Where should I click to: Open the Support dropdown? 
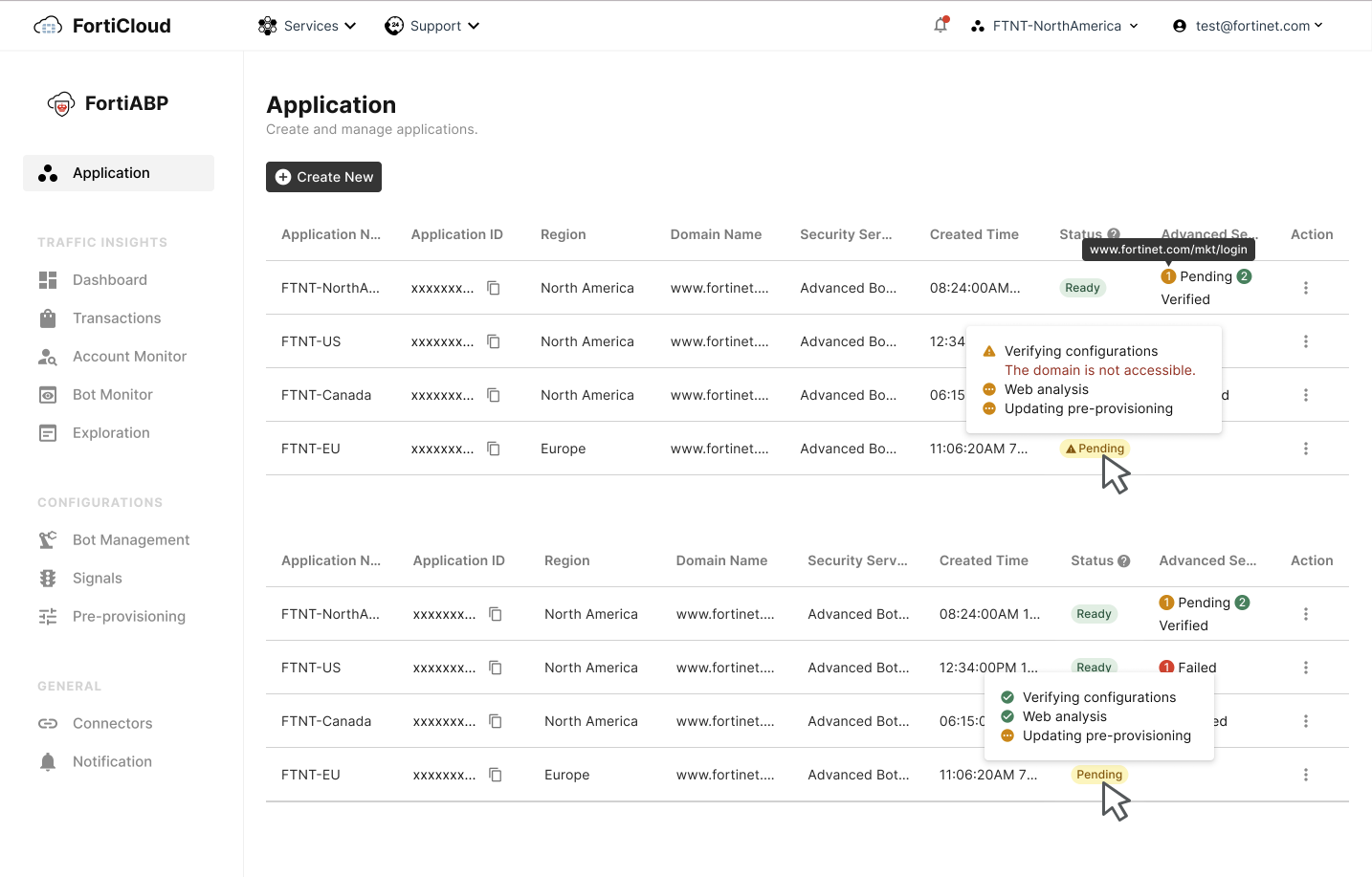(432, 26)
